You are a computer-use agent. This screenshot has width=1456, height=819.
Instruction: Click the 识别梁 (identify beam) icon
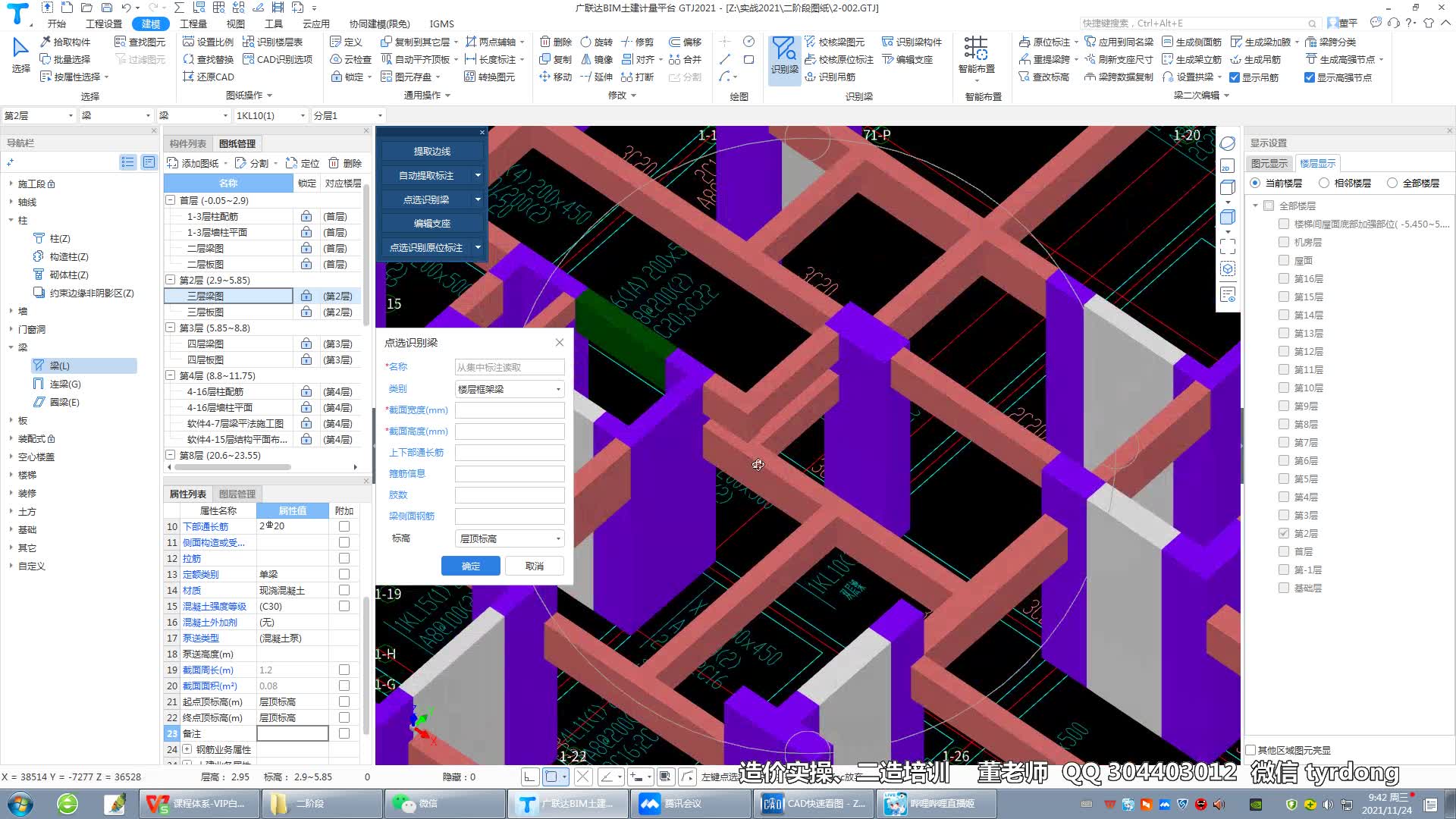point(784,51)
